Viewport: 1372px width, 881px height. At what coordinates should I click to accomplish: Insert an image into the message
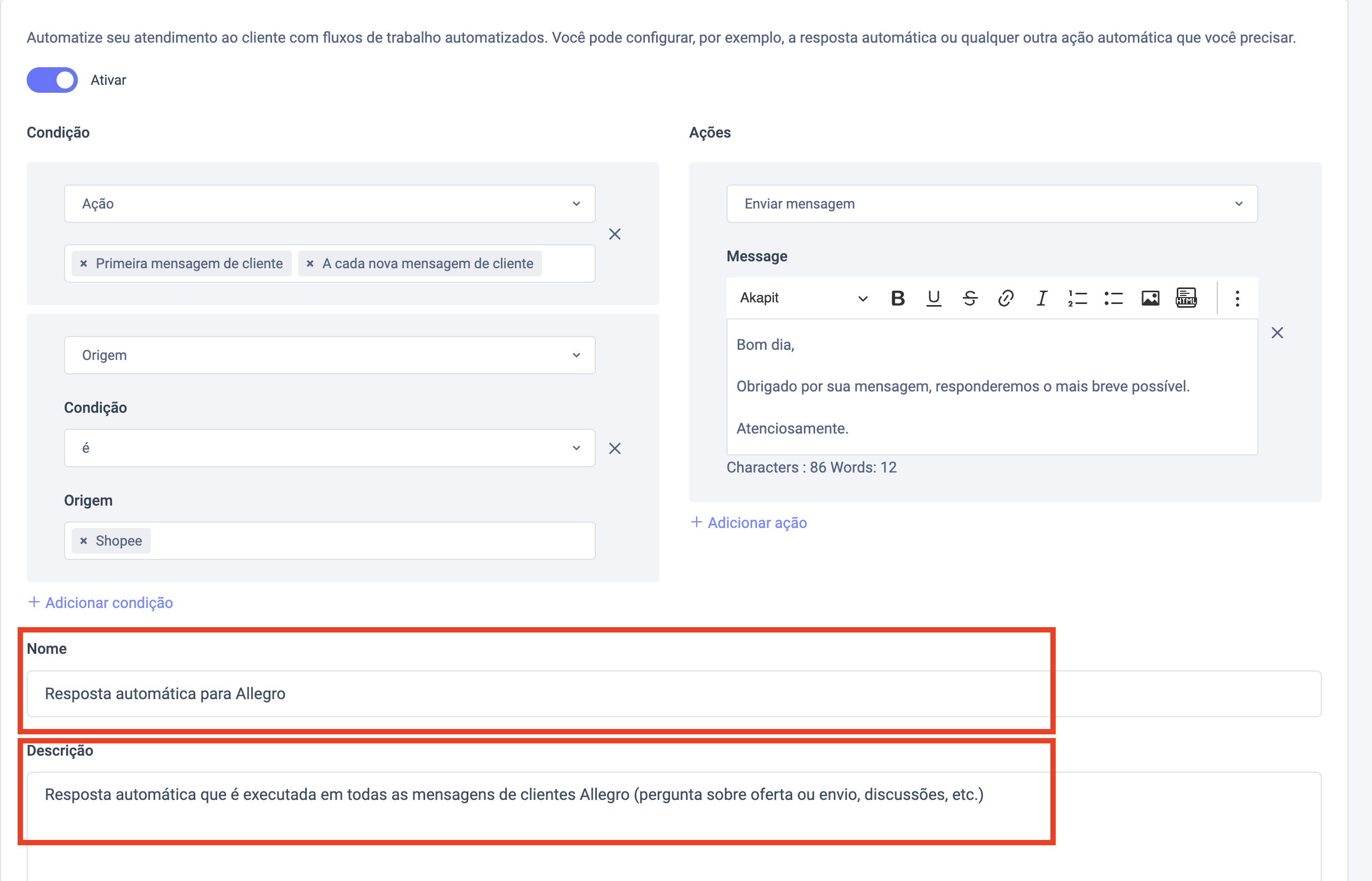tap(1150, 298)
